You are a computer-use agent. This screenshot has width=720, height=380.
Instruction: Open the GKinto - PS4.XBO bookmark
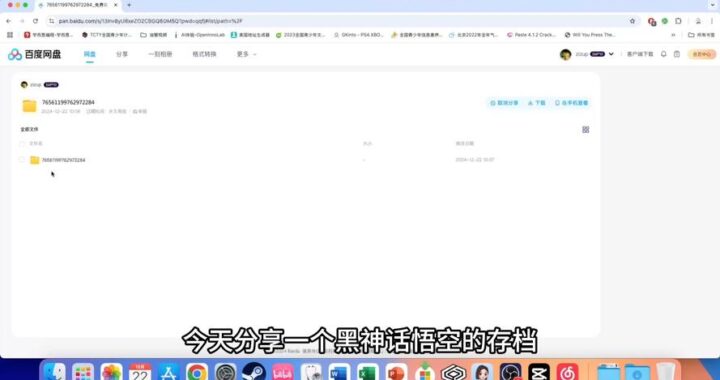(x=358, y=35)
